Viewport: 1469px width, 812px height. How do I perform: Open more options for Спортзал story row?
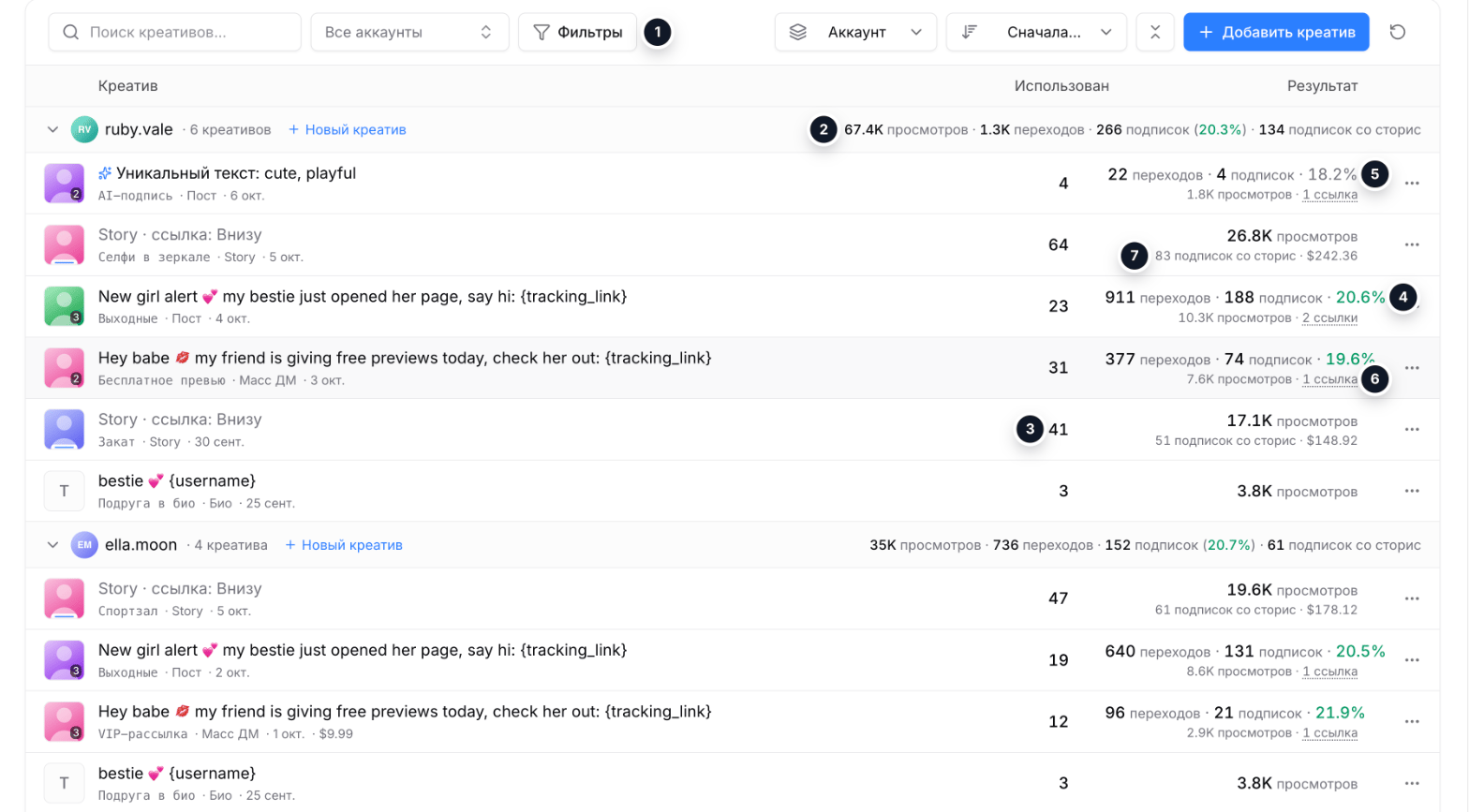pyautogui.click(x=1412, y=598)
